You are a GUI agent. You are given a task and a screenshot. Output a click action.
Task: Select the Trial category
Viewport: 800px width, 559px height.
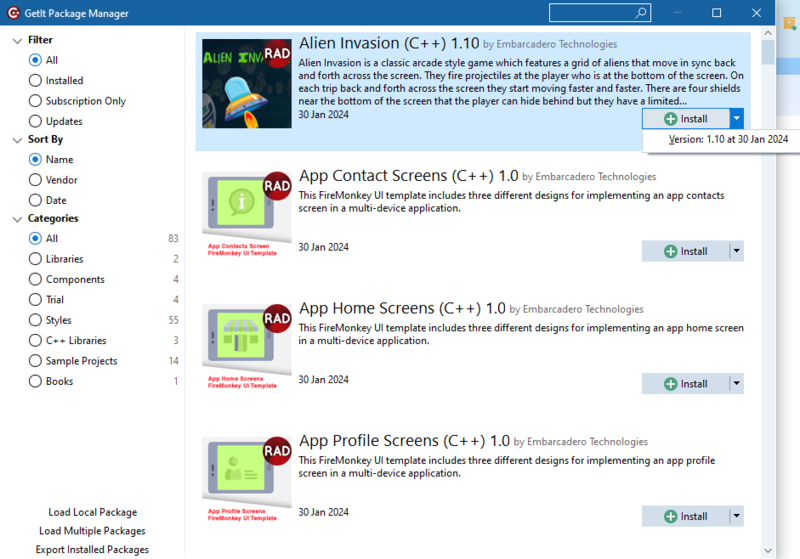click(35, 300)
